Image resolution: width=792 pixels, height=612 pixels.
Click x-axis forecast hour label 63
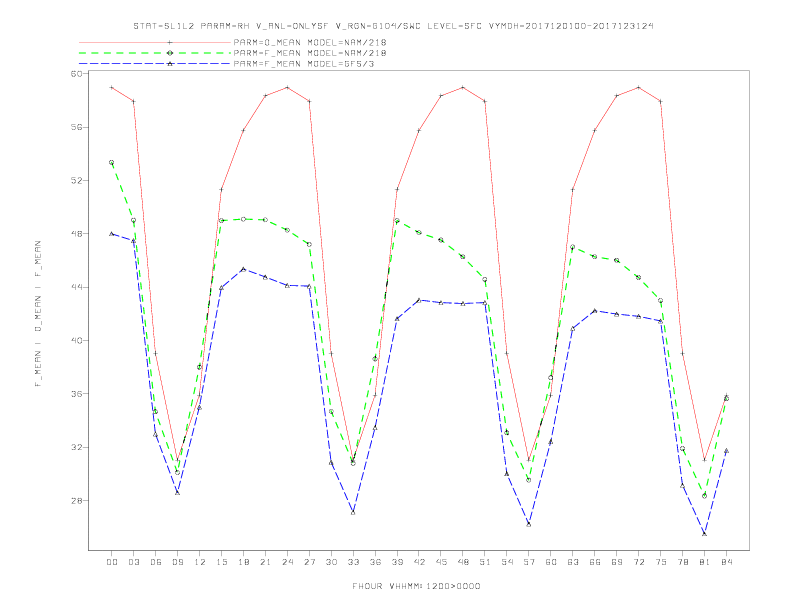coord(573,562)
